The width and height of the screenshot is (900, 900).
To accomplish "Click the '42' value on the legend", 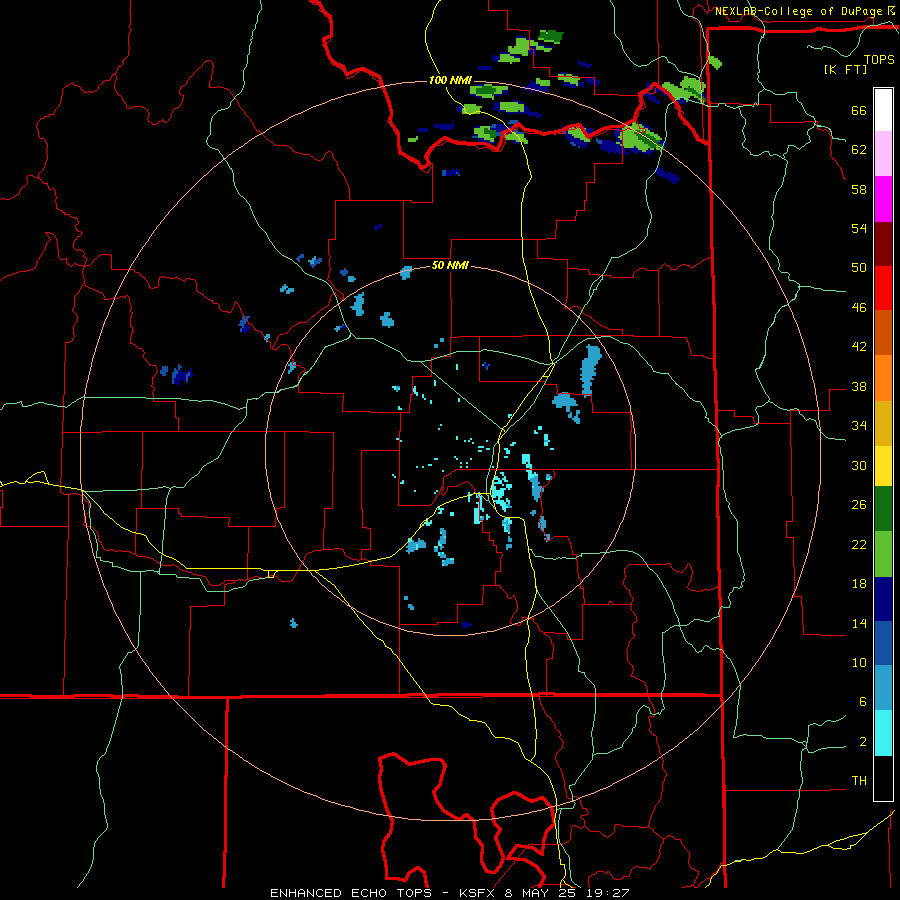I will click(859, 347).
